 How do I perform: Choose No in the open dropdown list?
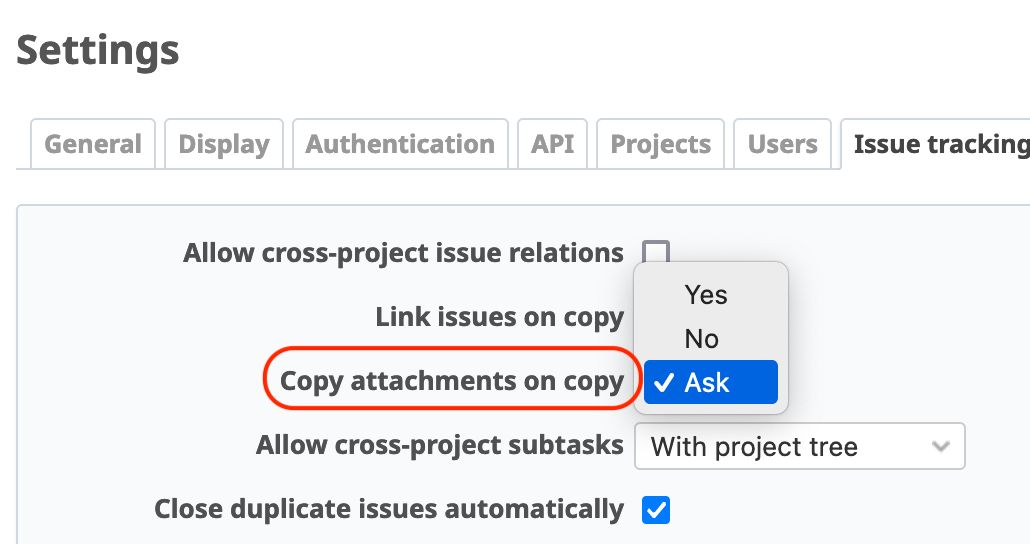pos(702,339)
